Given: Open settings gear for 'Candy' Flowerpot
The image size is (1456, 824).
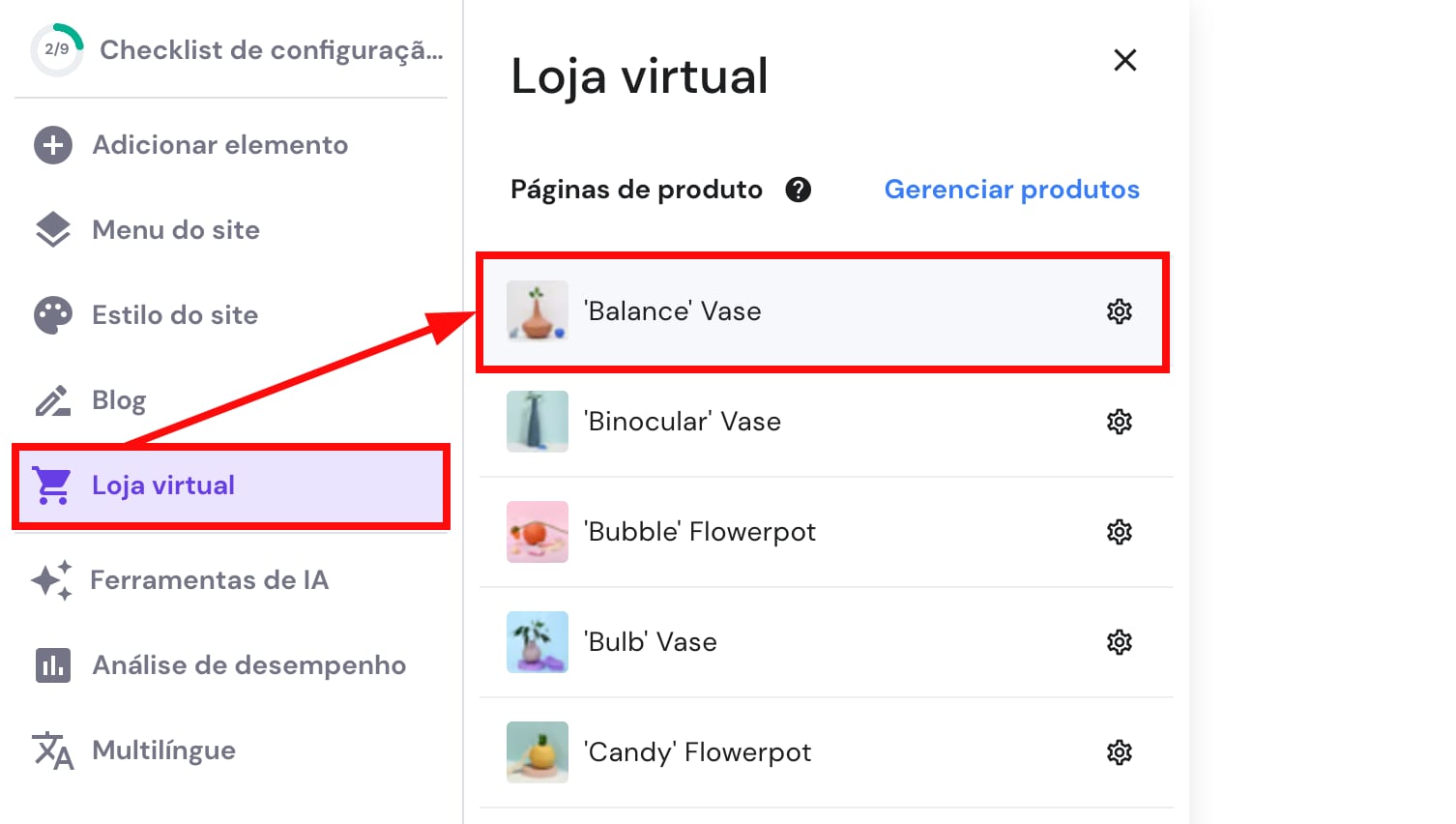Looking at the screenshot, I should tap(1119, 751).
